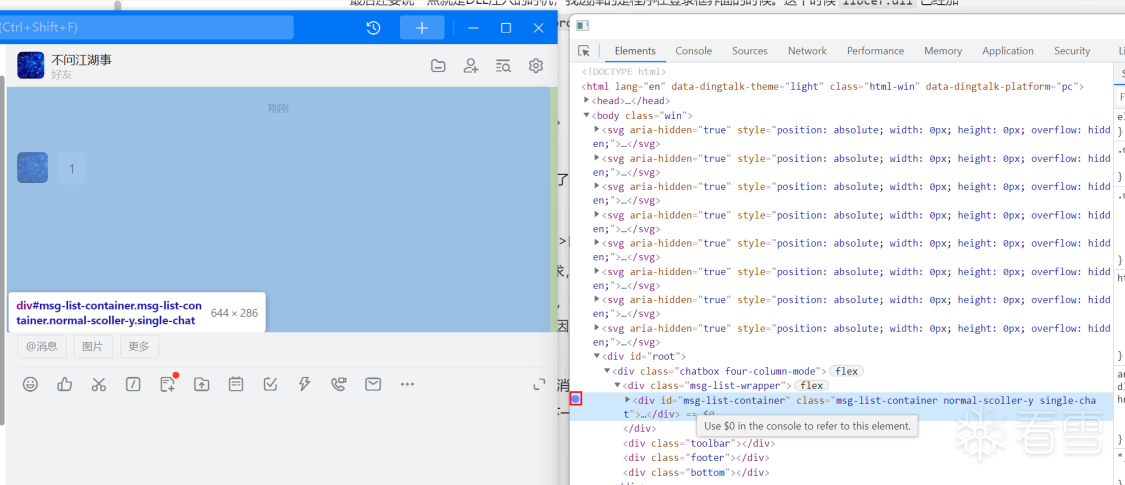Select the html lang="en" element line
This screenshot has height=485, width=1125.
click(x=832, y=86)
